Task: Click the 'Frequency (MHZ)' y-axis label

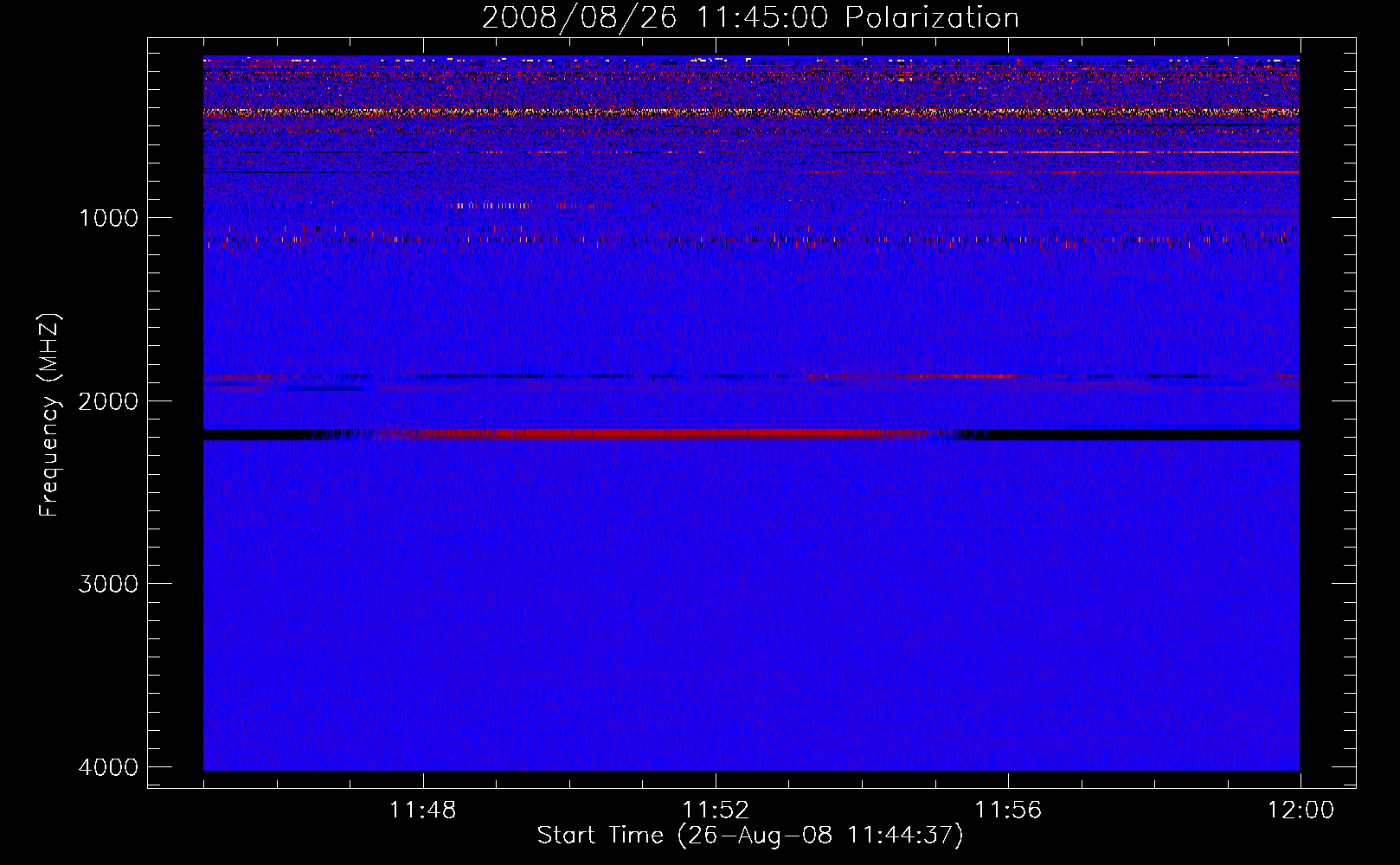Action: click(49, 414)
